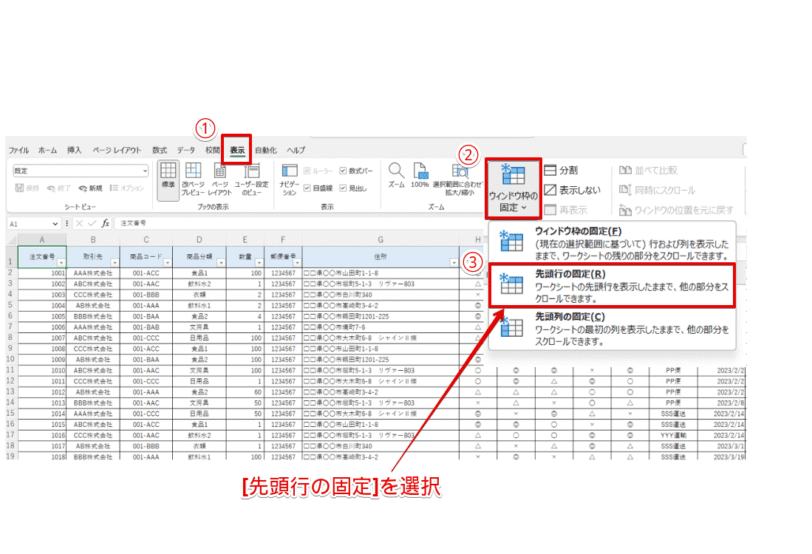Click the formula bar showing 注文番号
Viewport: 812px width, 554px height.
tap(300, 223)
